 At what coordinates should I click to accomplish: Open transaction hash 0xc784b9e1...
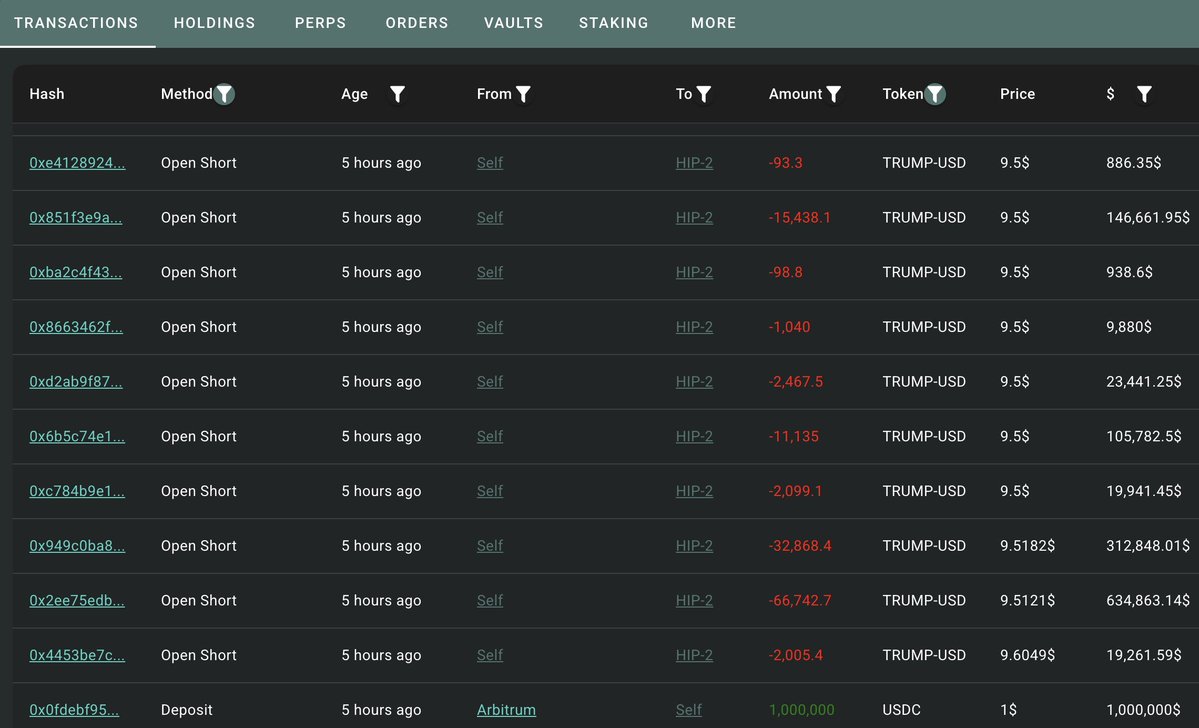click(x=77, y=491)
